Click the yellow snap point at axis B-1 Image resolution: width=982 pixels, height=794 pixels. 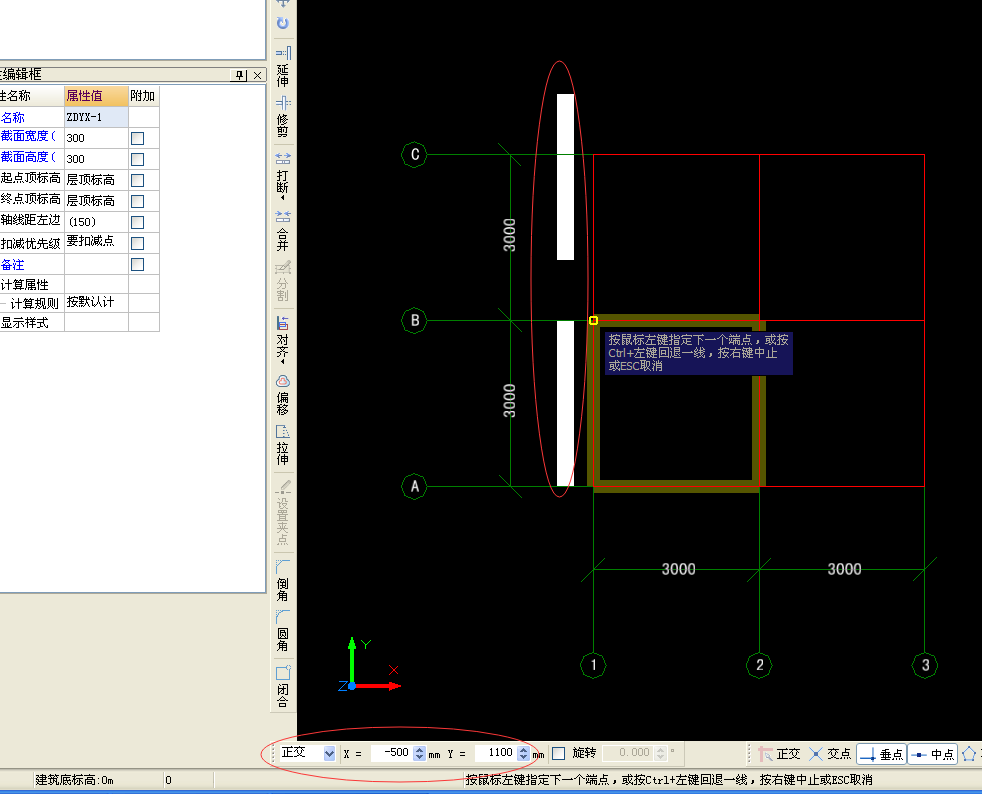pos(593,321)
